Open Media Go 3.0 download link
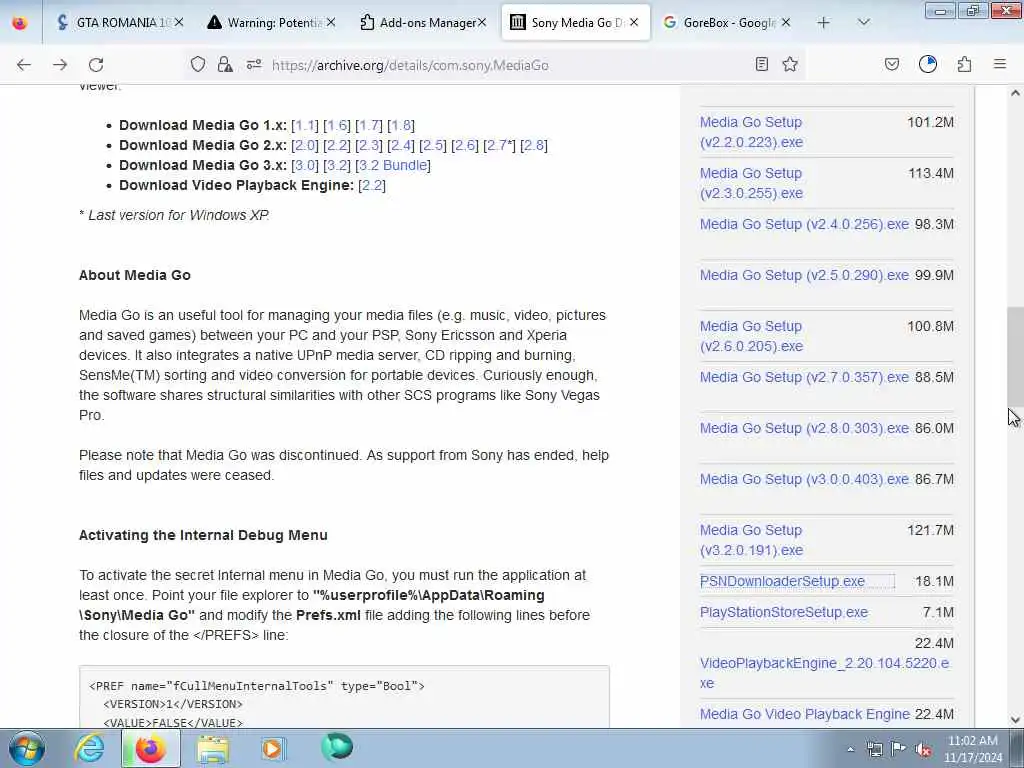Screen dimensions: 1024x768 (x=305, y=165)
